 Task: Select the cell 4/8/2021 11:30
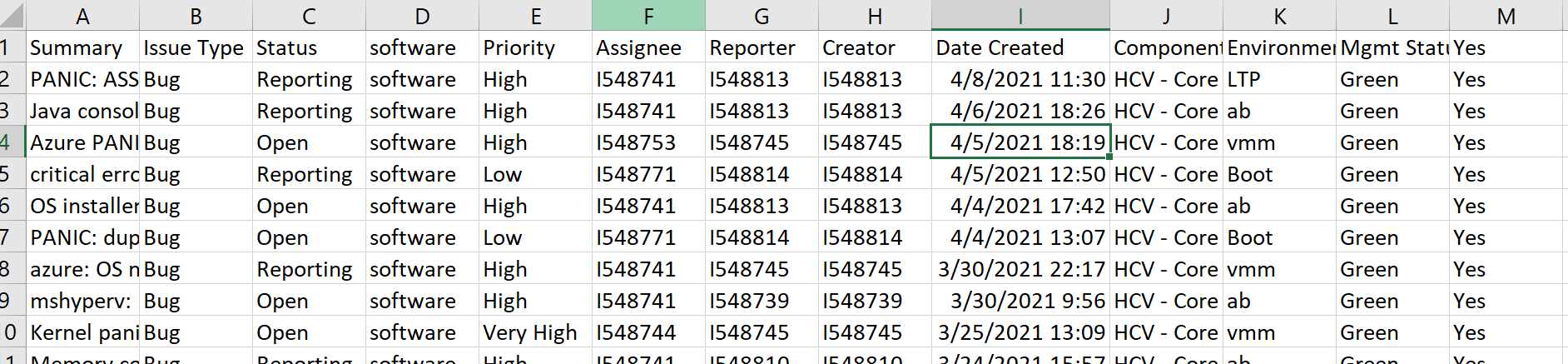point(1020,79)
